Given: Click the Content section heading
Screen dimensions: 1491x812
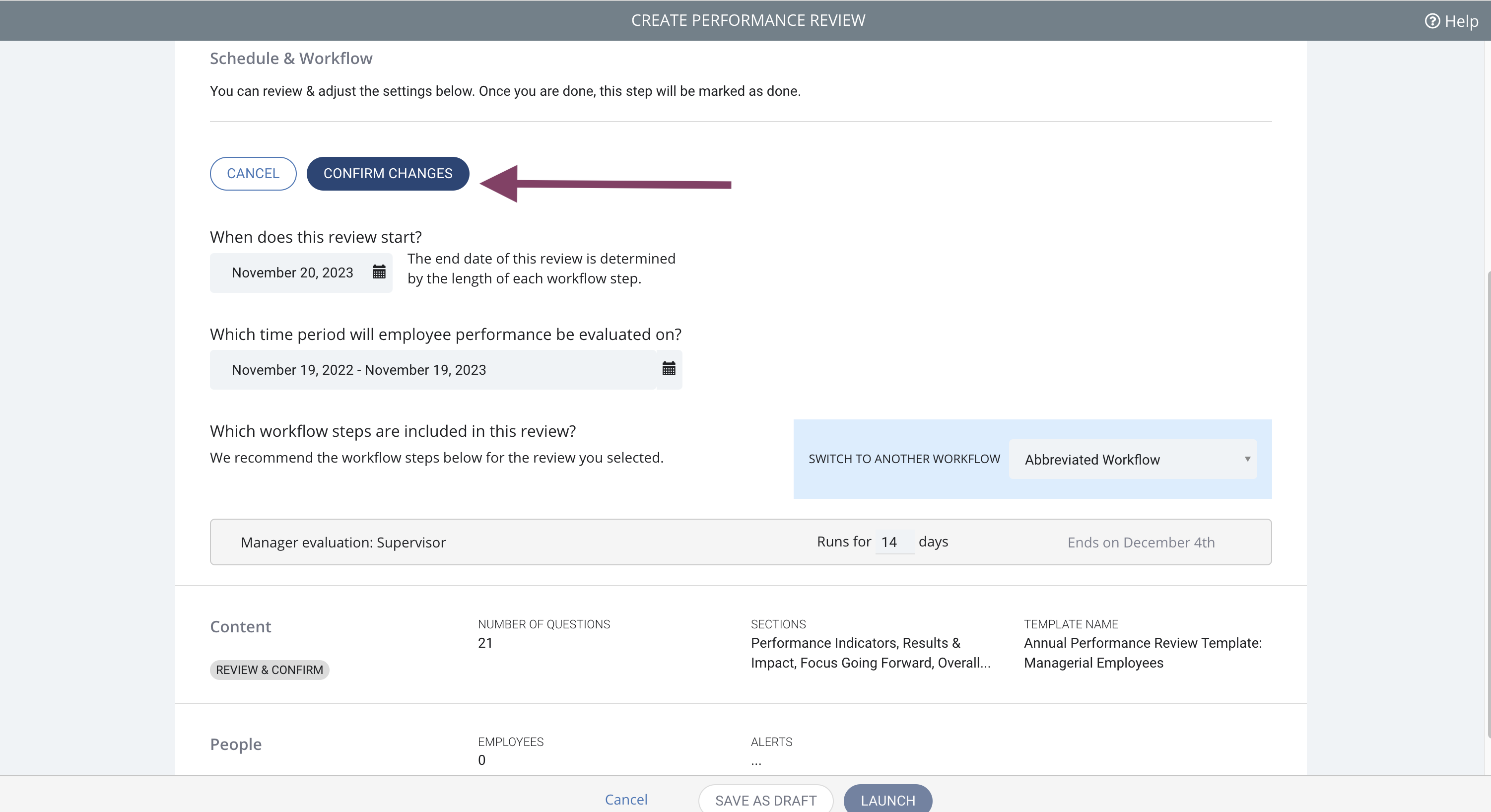Looking at the screenshot, I should 240,627.
